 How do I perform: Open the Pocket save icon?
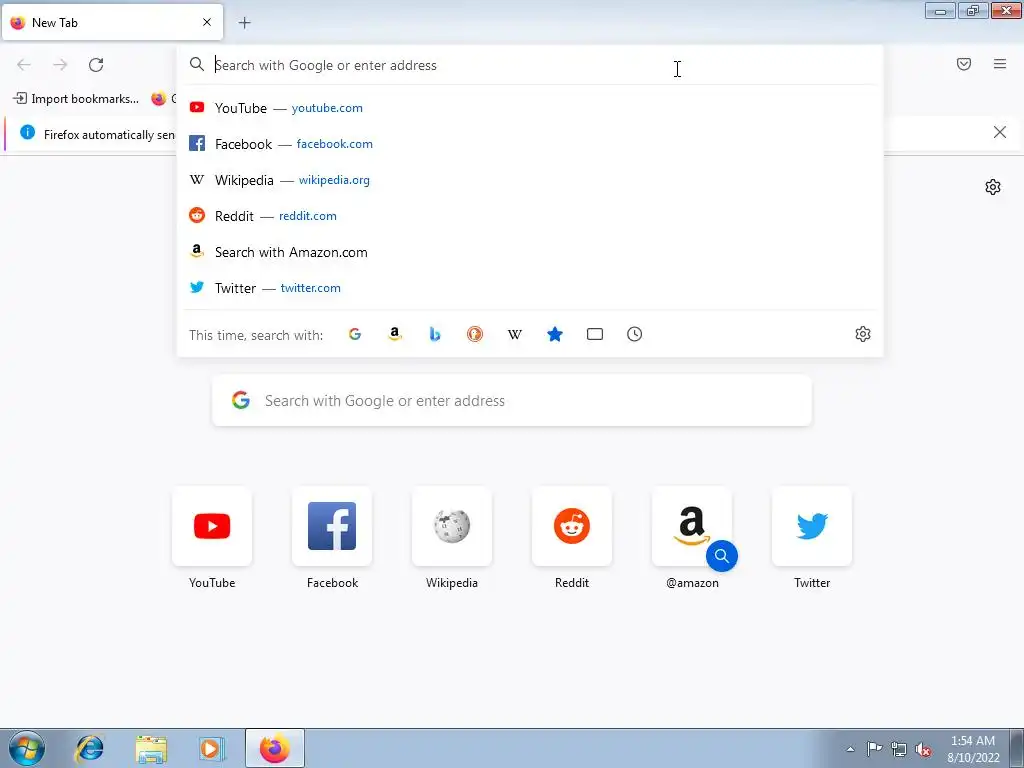pyautogui.click(x=964, y=64)
